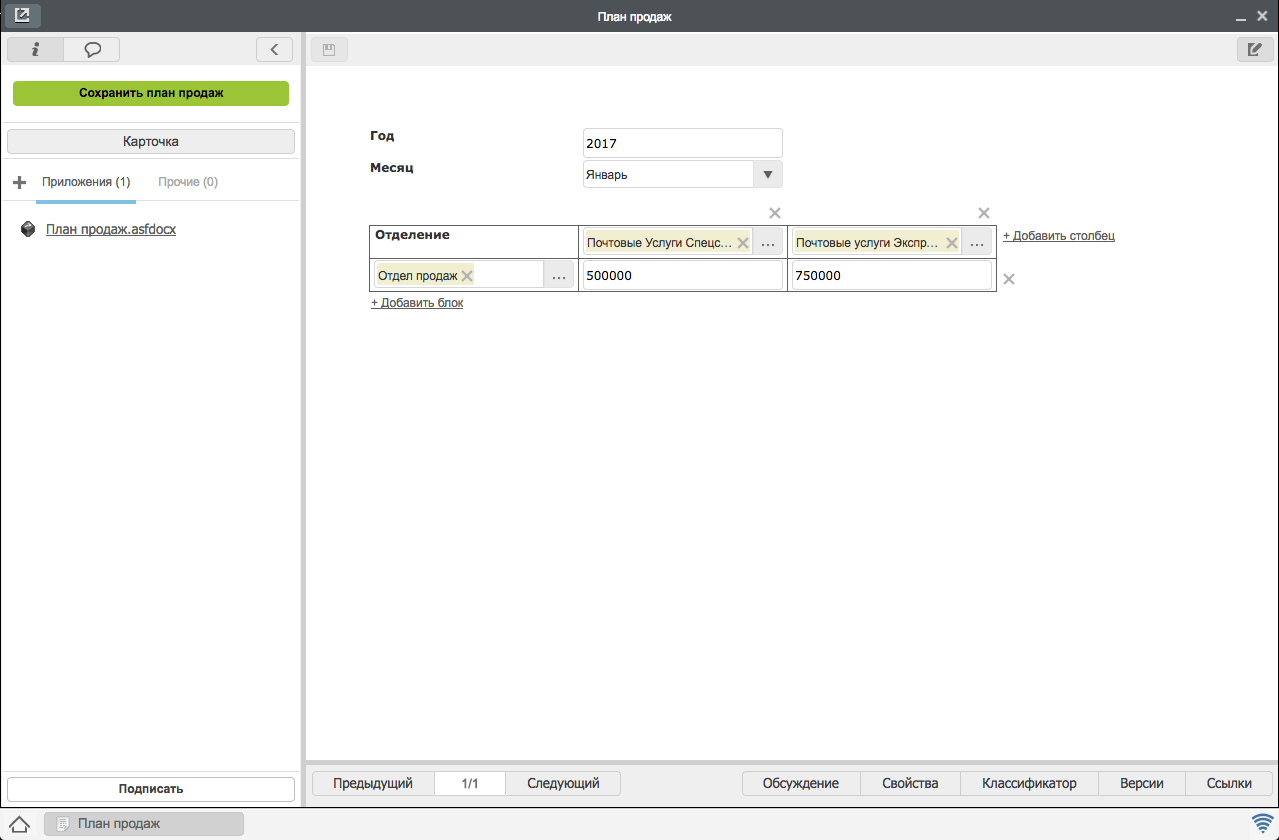
Task: Remove Почтовые Услуги Спецс... tag
Action: point(743,243)
